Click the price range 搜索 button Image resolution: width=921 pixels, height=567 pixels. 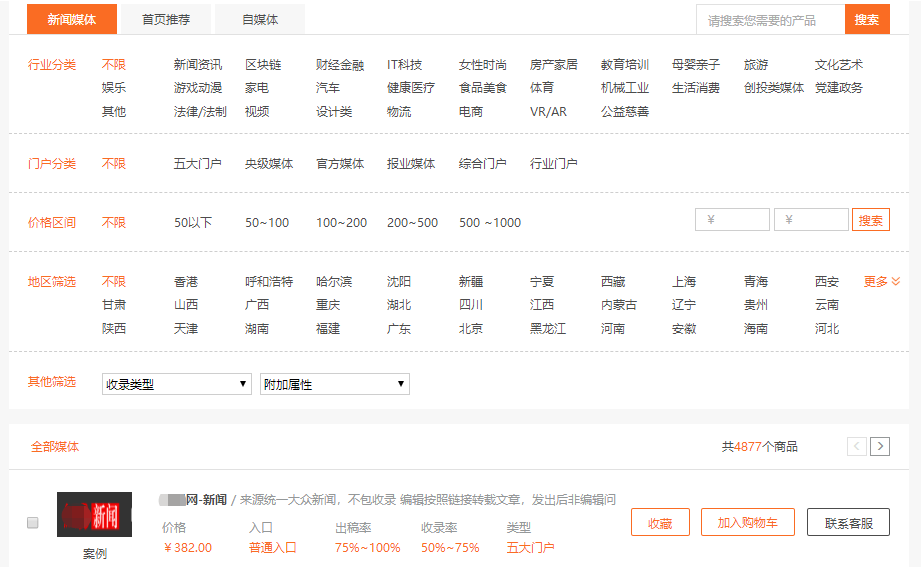coord(870,220)
